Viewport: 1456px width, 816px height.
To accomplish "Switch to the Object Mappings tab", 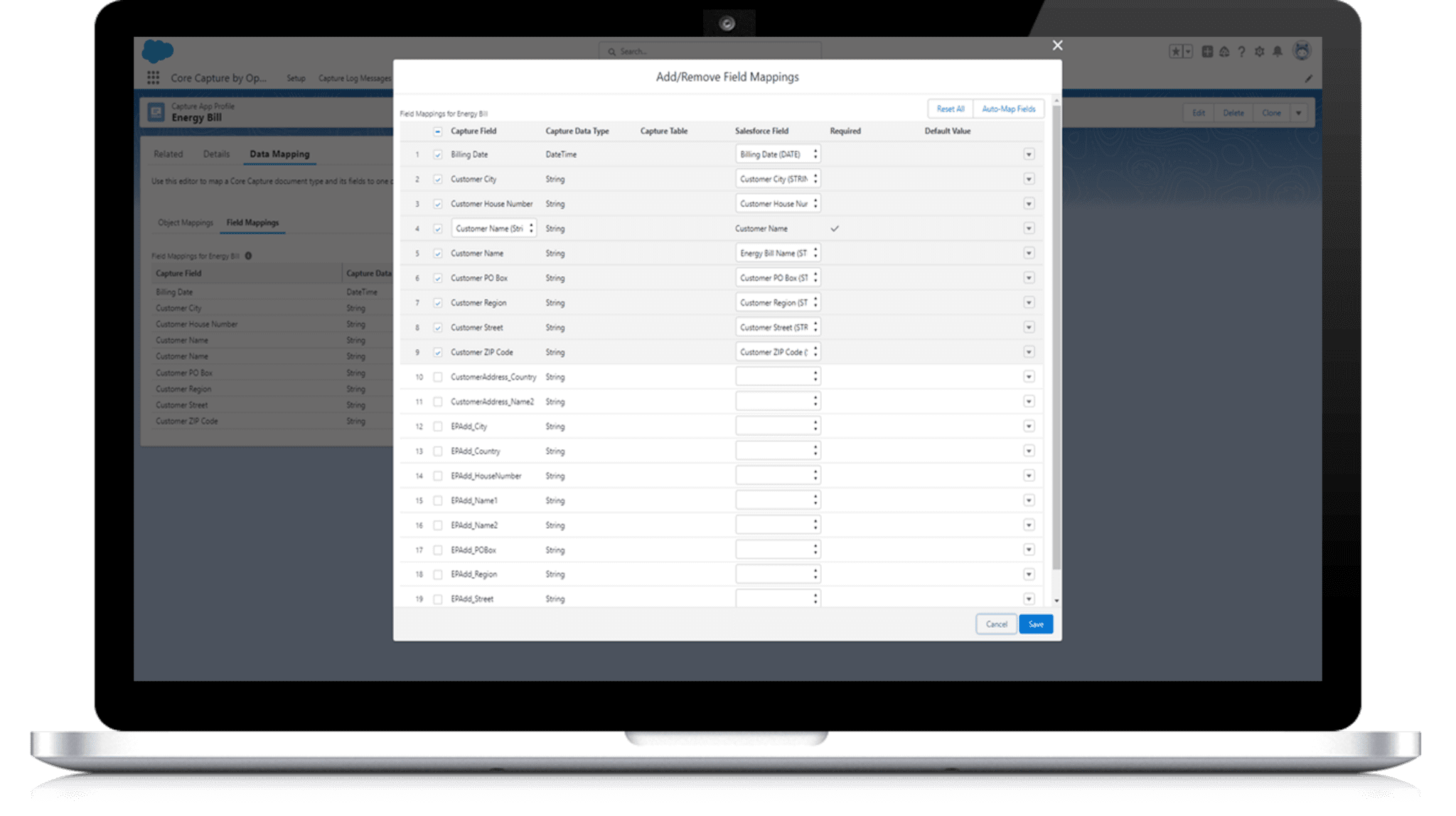I will click(x=185, y=222).
